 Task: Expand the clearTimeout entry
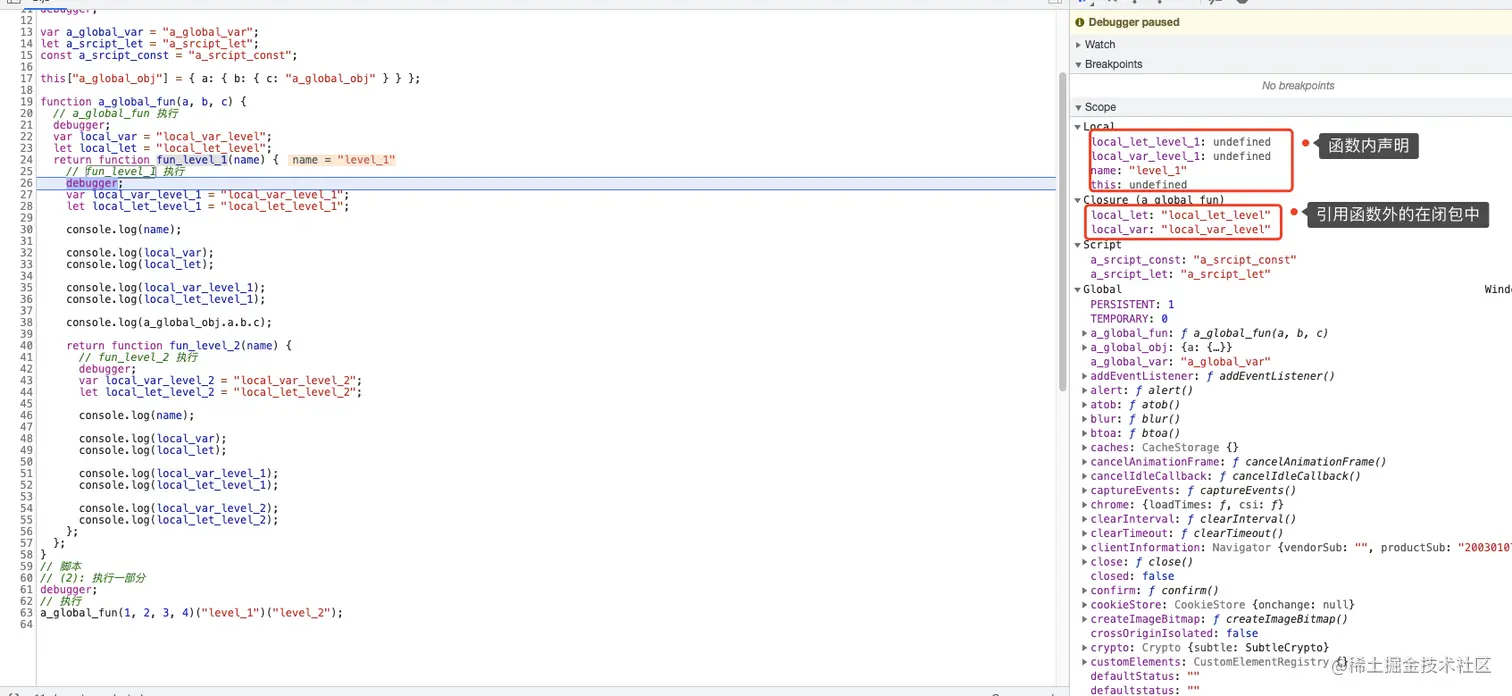[x=1086, y=533]
